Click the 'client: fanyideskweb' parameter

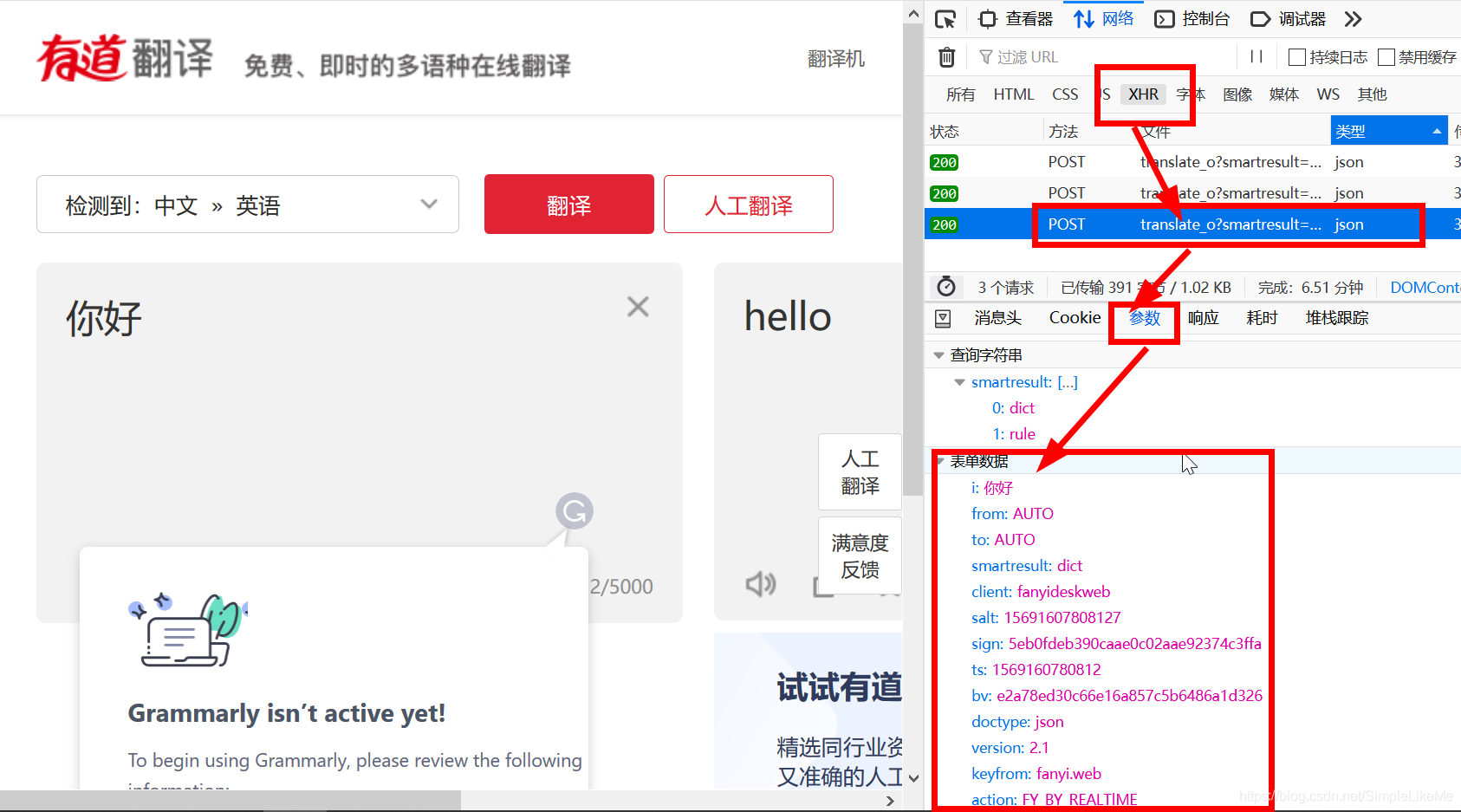pyautogui.click(x=1041, y=592)
